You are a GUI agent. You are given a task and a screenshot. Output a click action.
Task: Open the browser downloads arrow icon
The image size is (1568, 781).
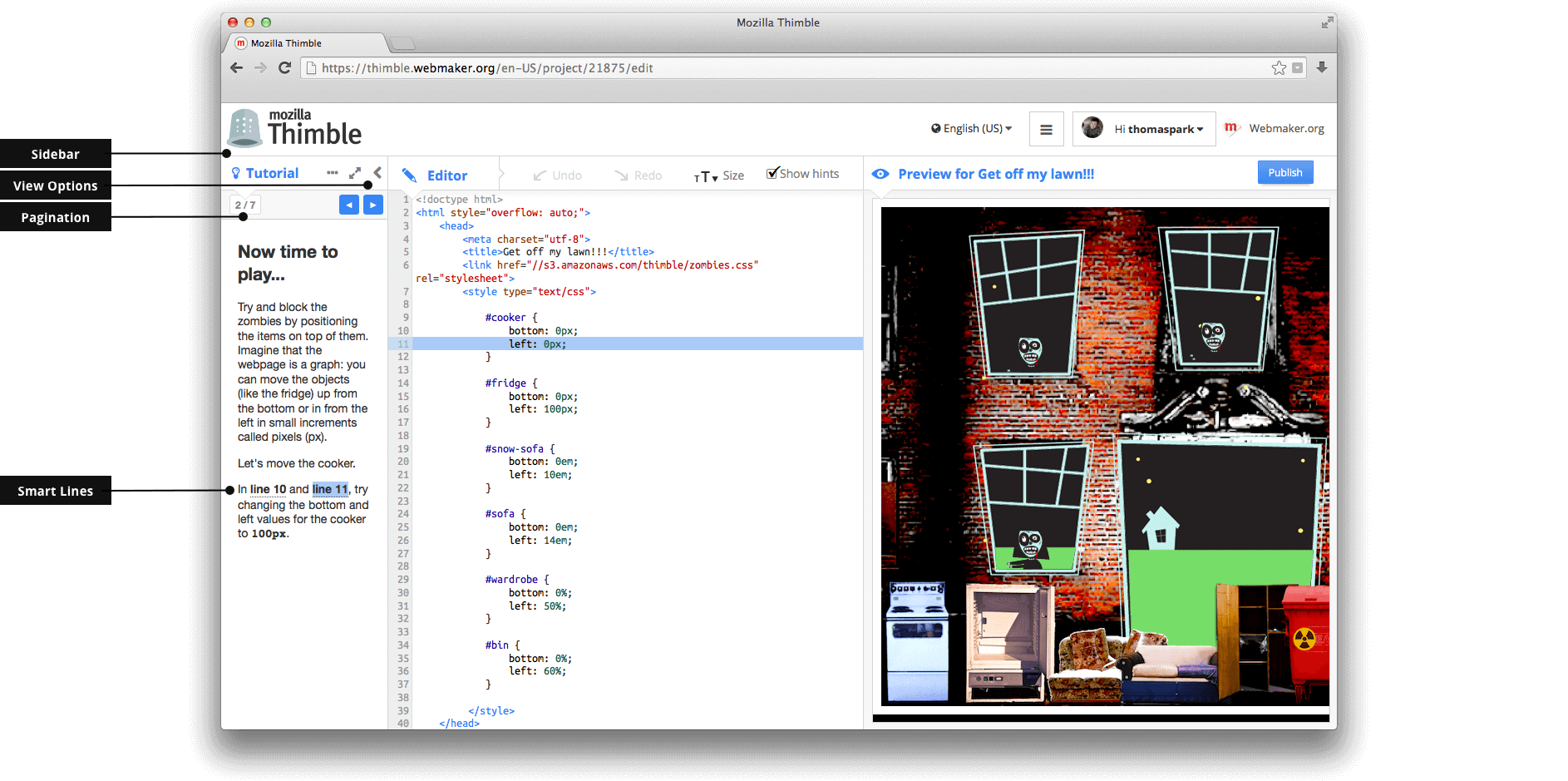coord(1321,67)
